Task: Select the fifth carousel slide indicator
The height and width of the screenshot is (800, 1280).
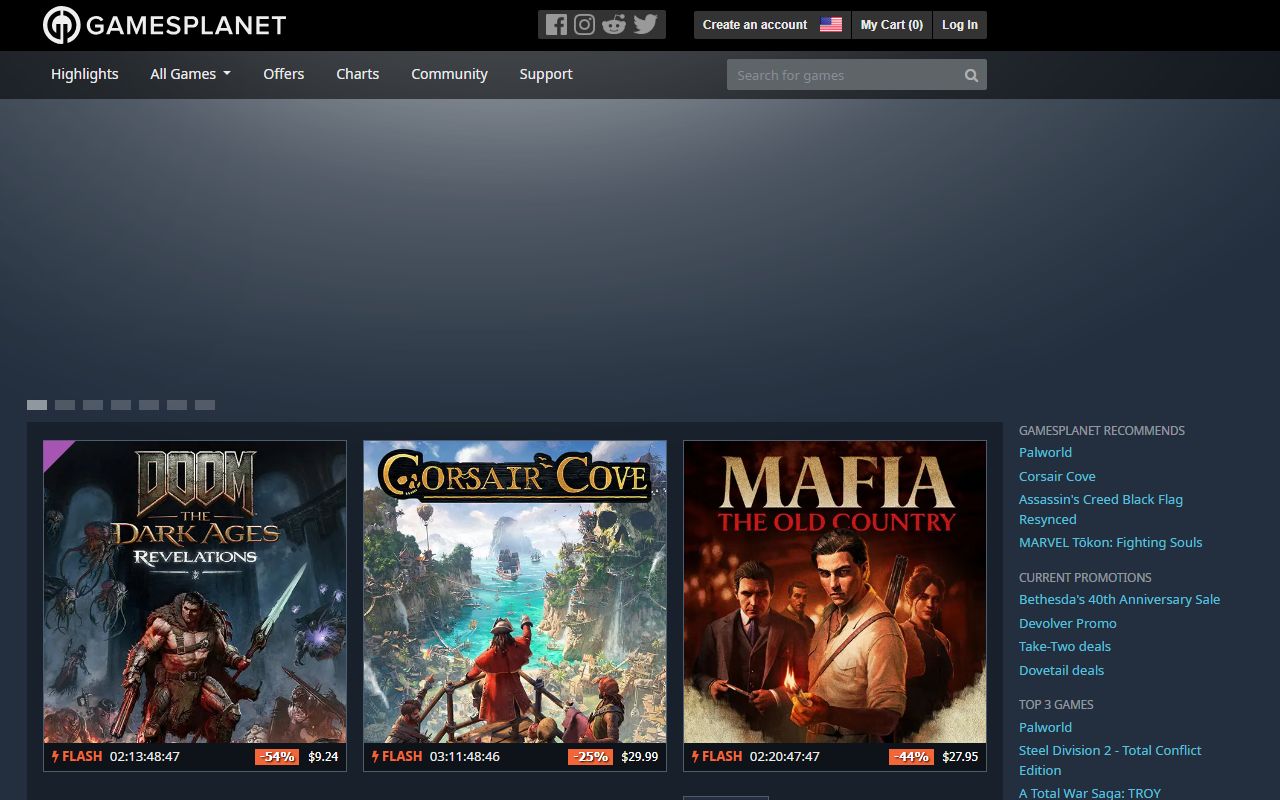Action: pyautogui.click(x=149, y=405)
